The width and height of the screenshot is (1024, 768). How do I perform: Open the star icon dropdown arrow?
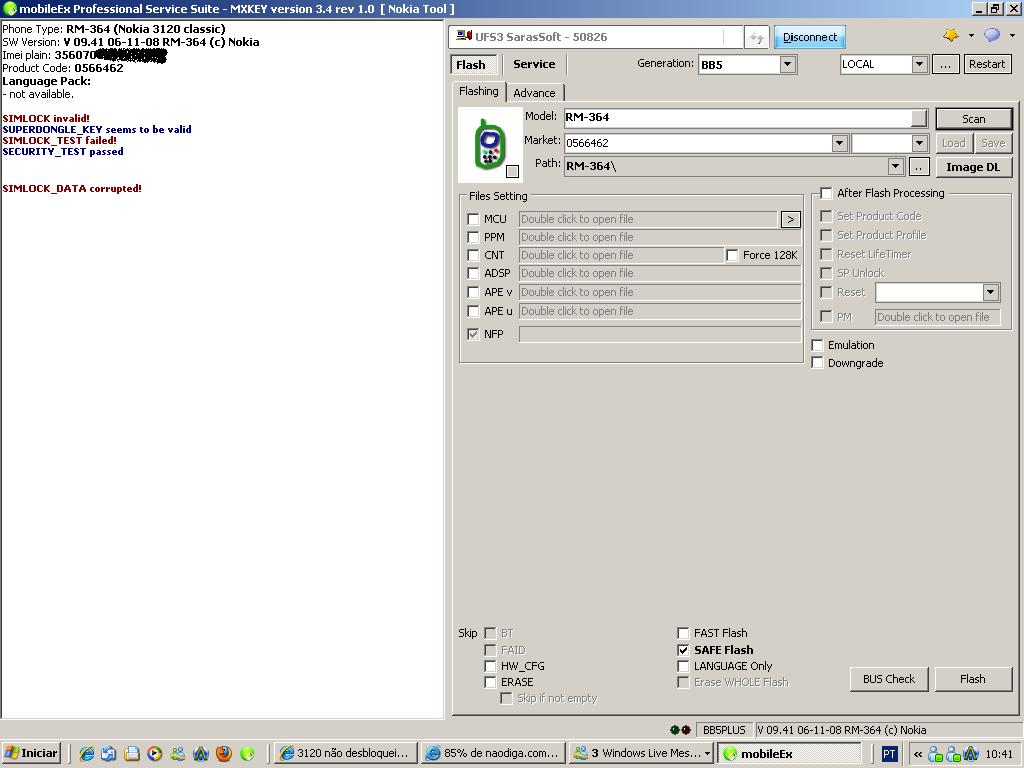[x=971, y=35]
